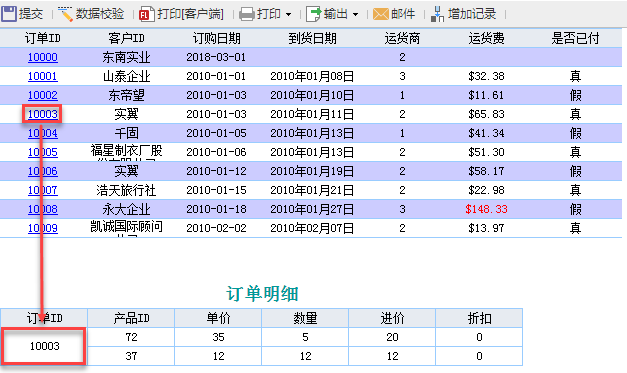Viewport: 627px width, 373px height.
Task: Select the 运货费 column header
Action: pos(486,38)
